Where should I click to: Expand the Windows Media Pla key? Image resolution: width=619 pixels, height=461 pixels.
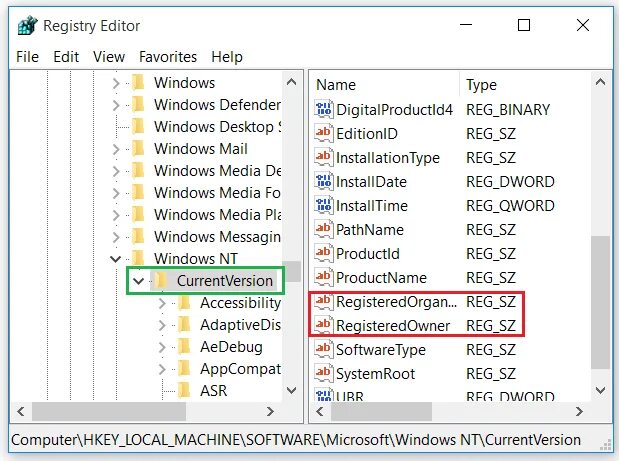[116, 215]
